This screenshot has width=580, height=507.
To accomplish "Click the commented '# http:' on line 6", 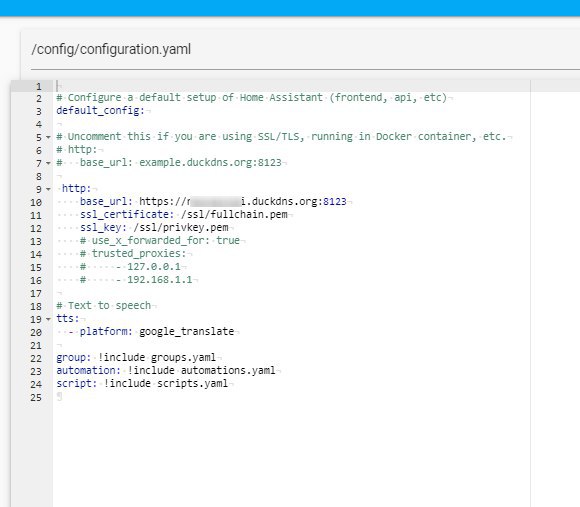I will coord(77,149).
